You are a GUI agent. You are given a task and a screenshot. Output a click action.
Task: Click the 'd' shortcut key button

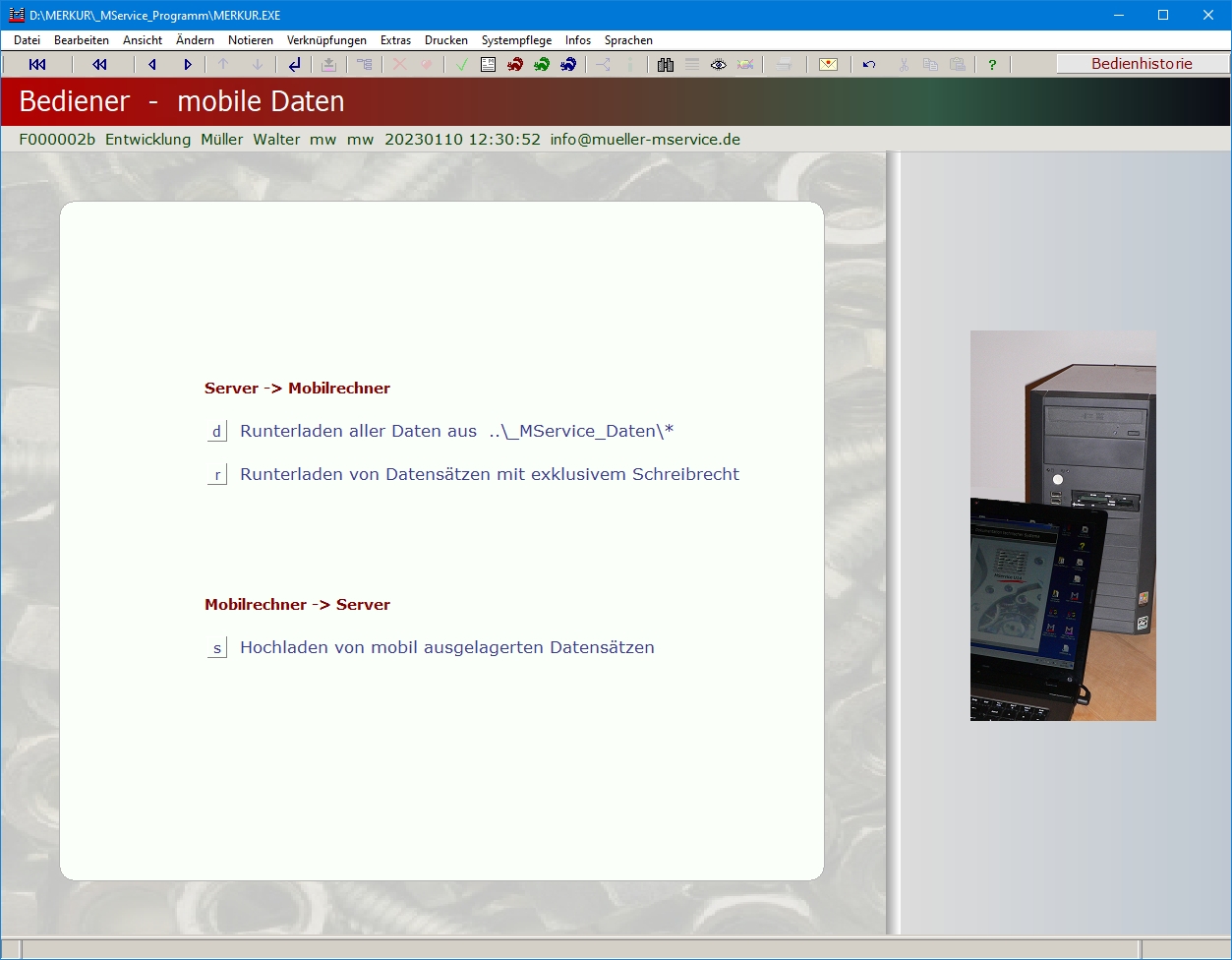tap(216, 432)
